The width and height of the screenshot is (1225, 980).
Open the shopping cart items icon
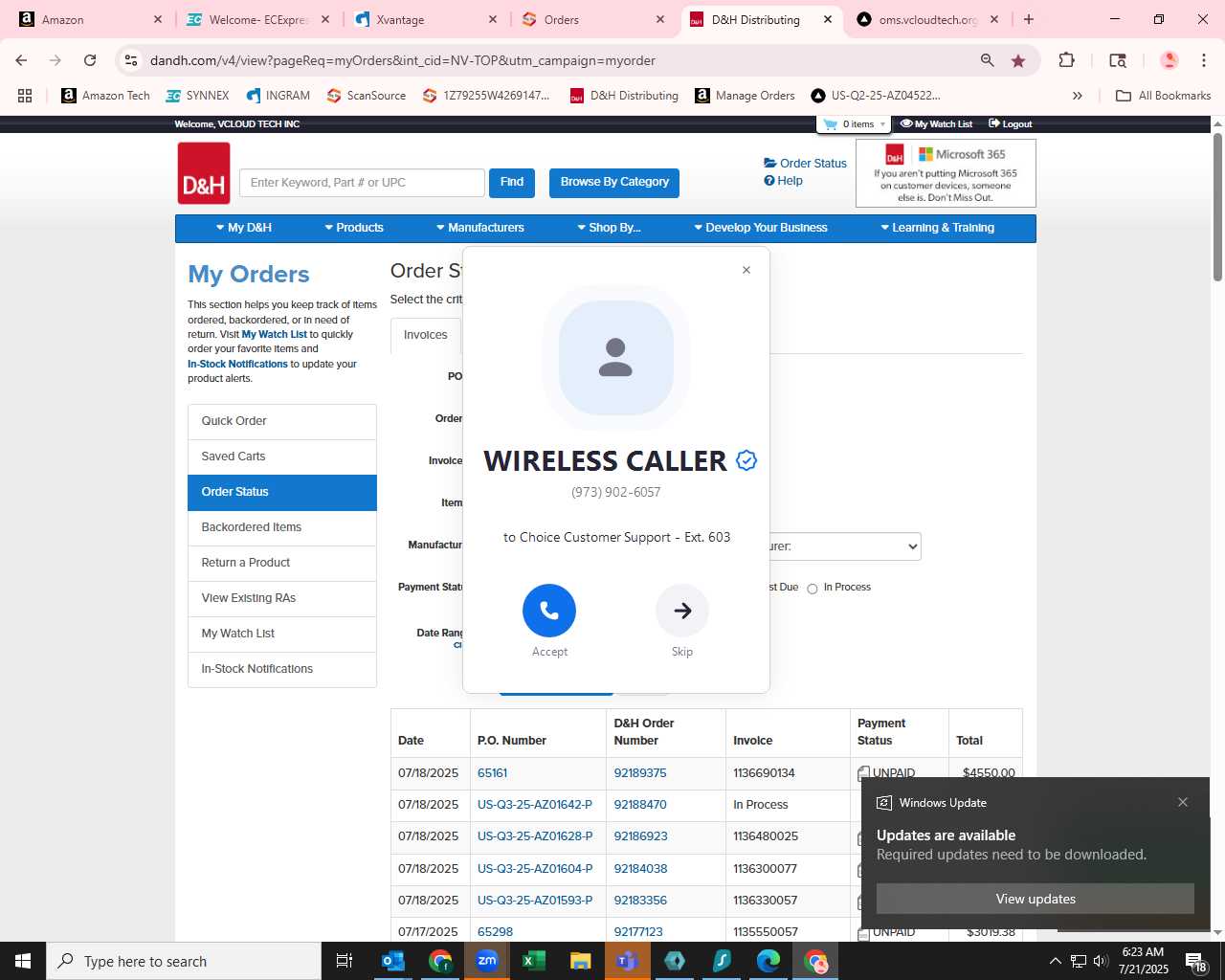pyautogui.click(x=853, y=124)
